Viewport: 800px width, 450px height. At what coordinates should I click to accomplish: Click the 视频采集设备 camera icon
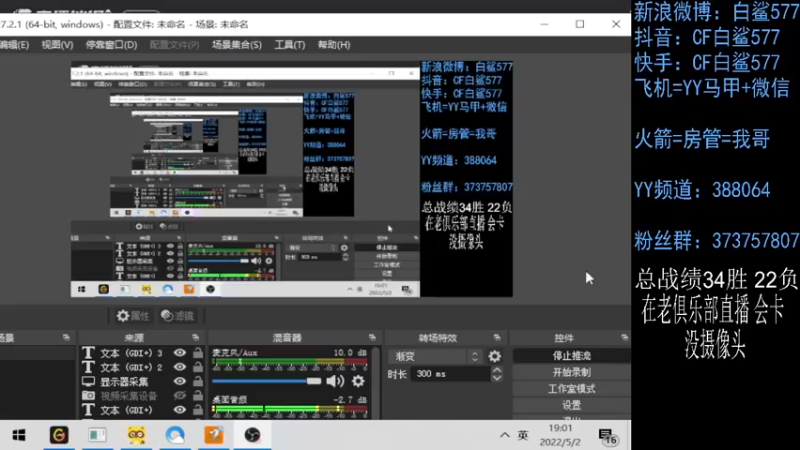pyautogui.click(x=88, y=395)
